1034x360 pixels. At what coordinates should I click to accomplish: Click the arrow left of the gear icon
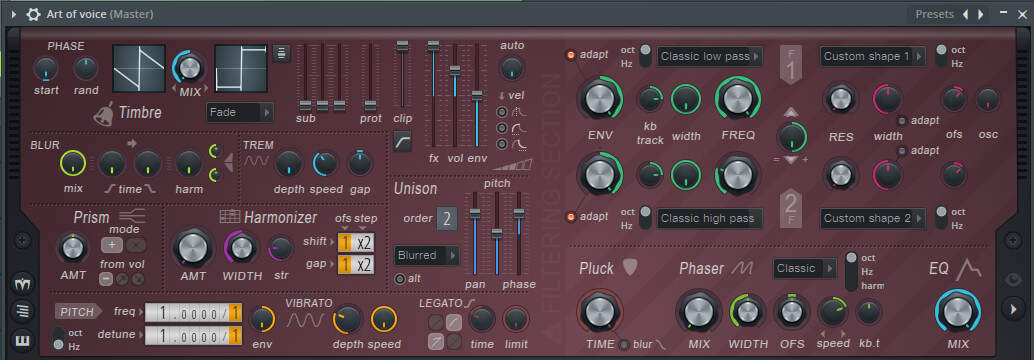(x=14, y=14)
